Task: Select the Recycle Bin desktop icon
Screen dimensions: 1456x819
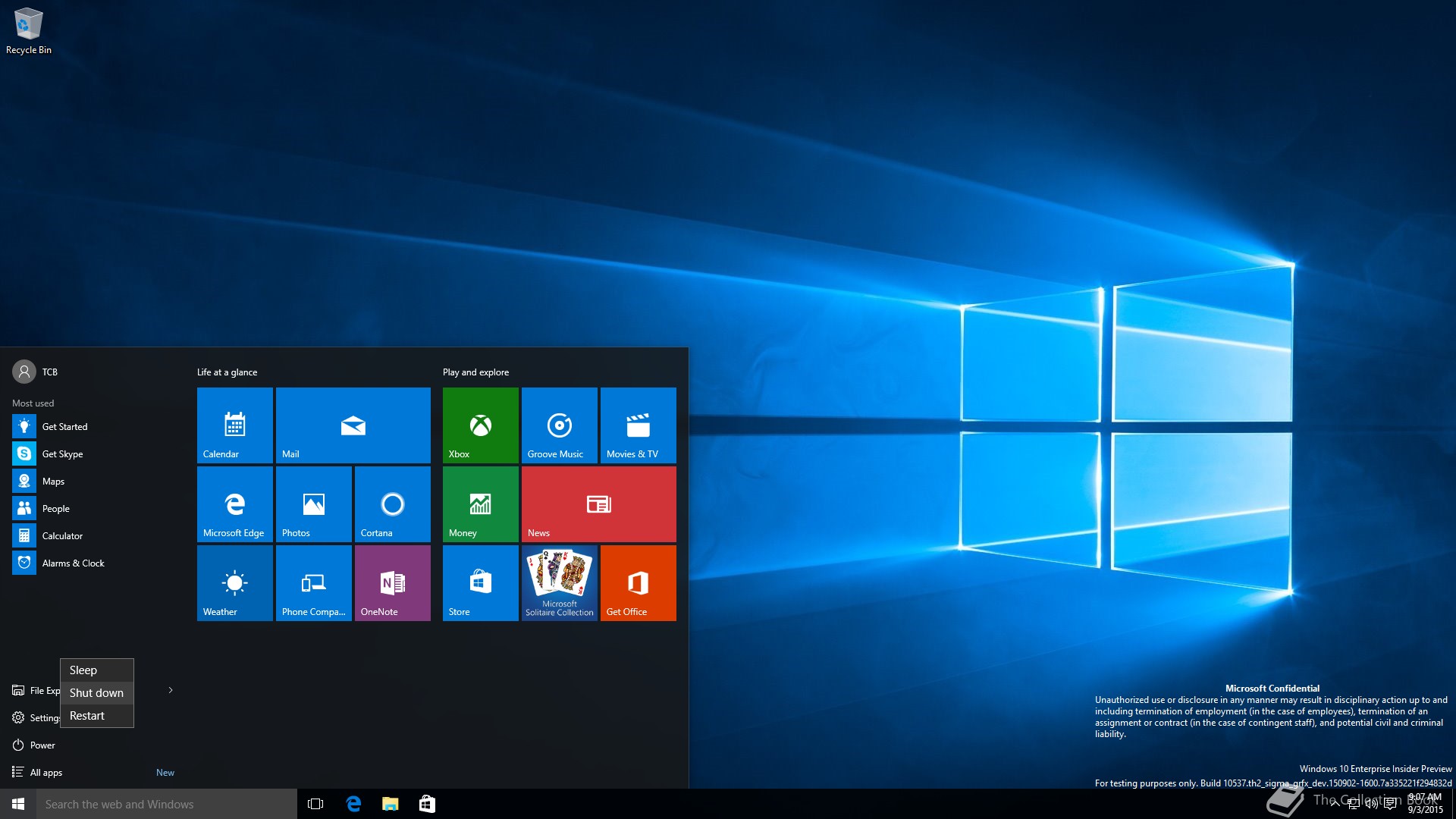Action: 29,31
